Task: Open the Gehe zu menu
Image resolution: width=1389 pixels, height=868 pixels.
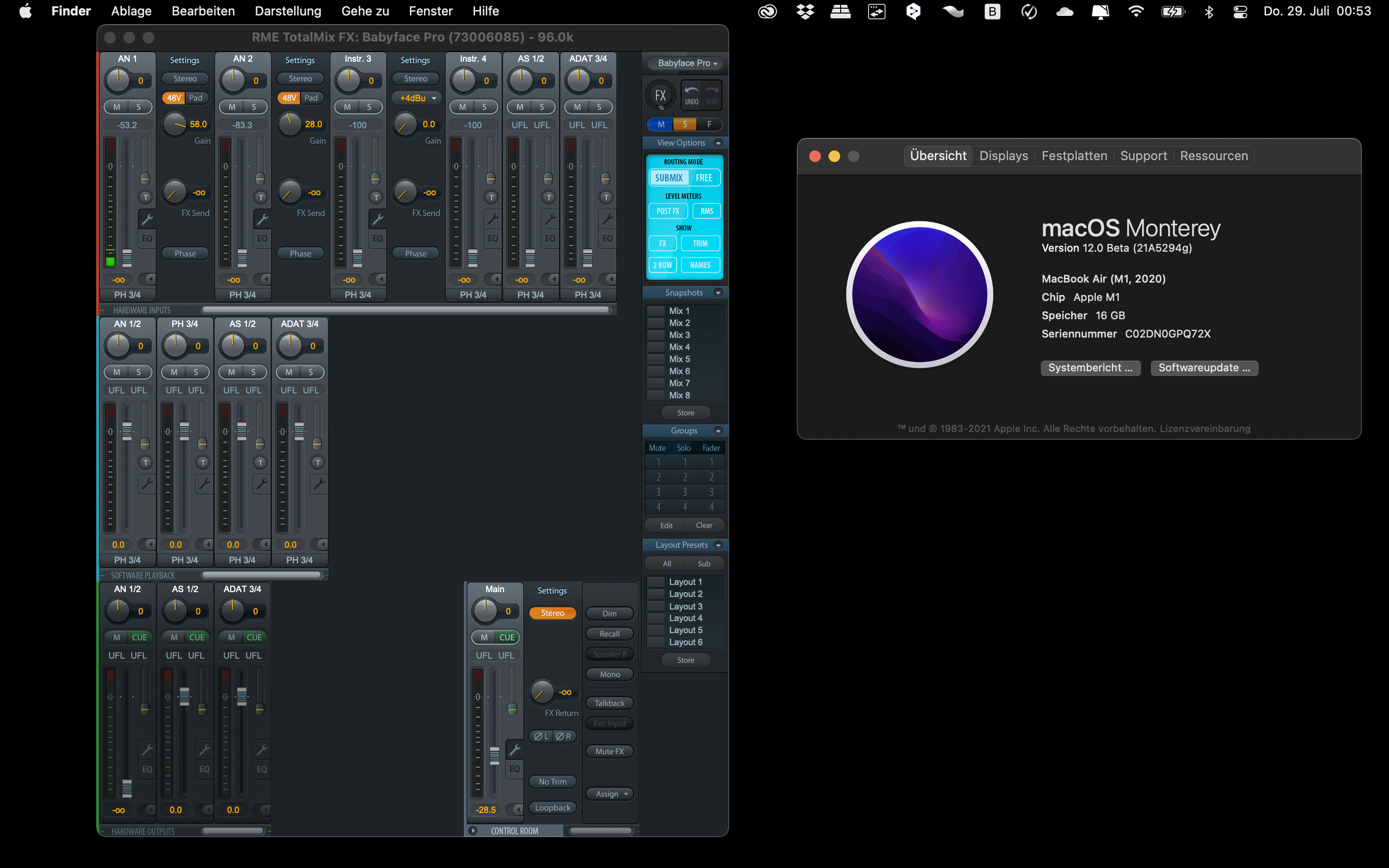Action: (x=365, y=11)
